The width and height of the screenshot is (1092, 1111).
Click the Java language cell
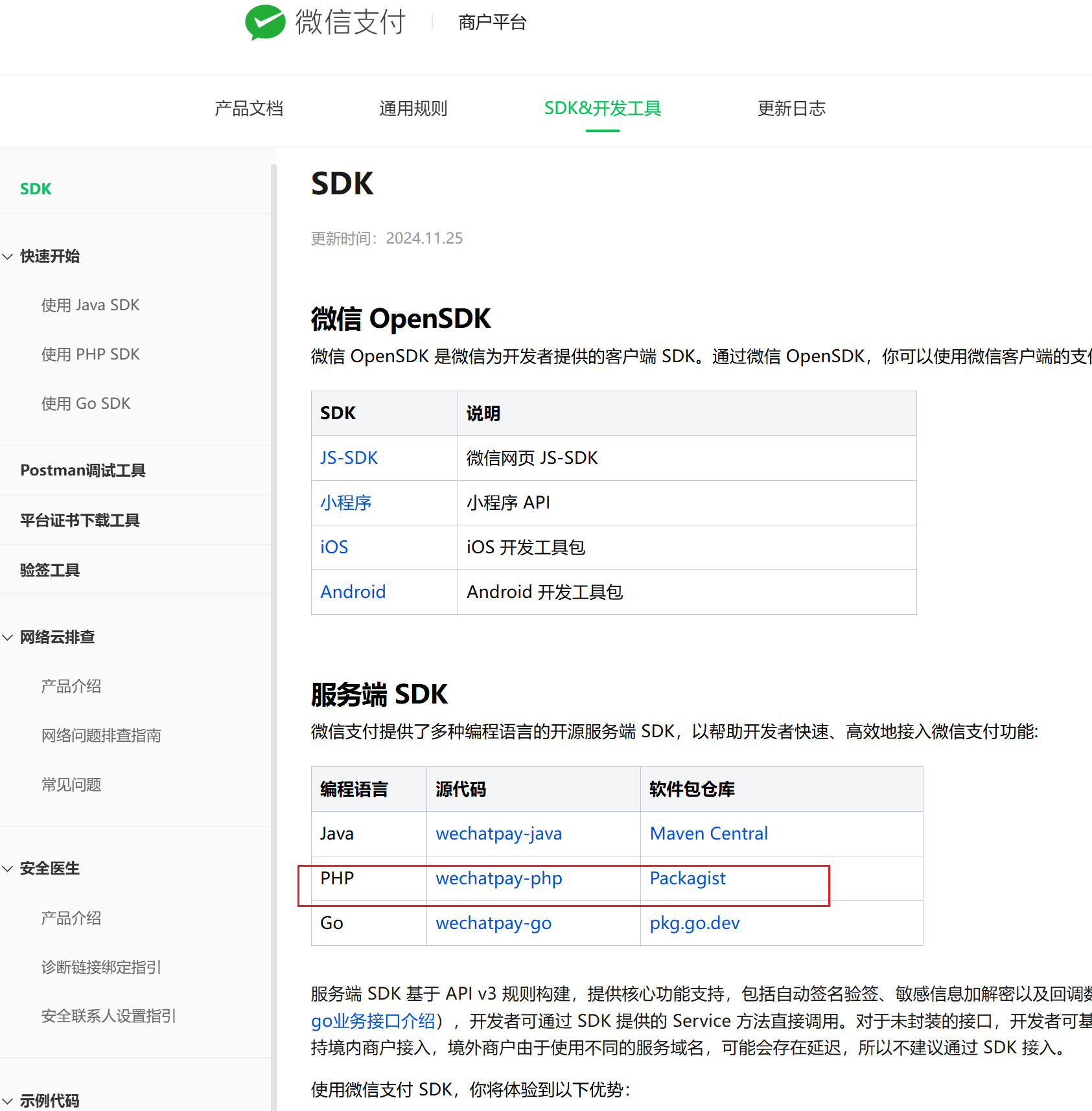pos(369,834)
